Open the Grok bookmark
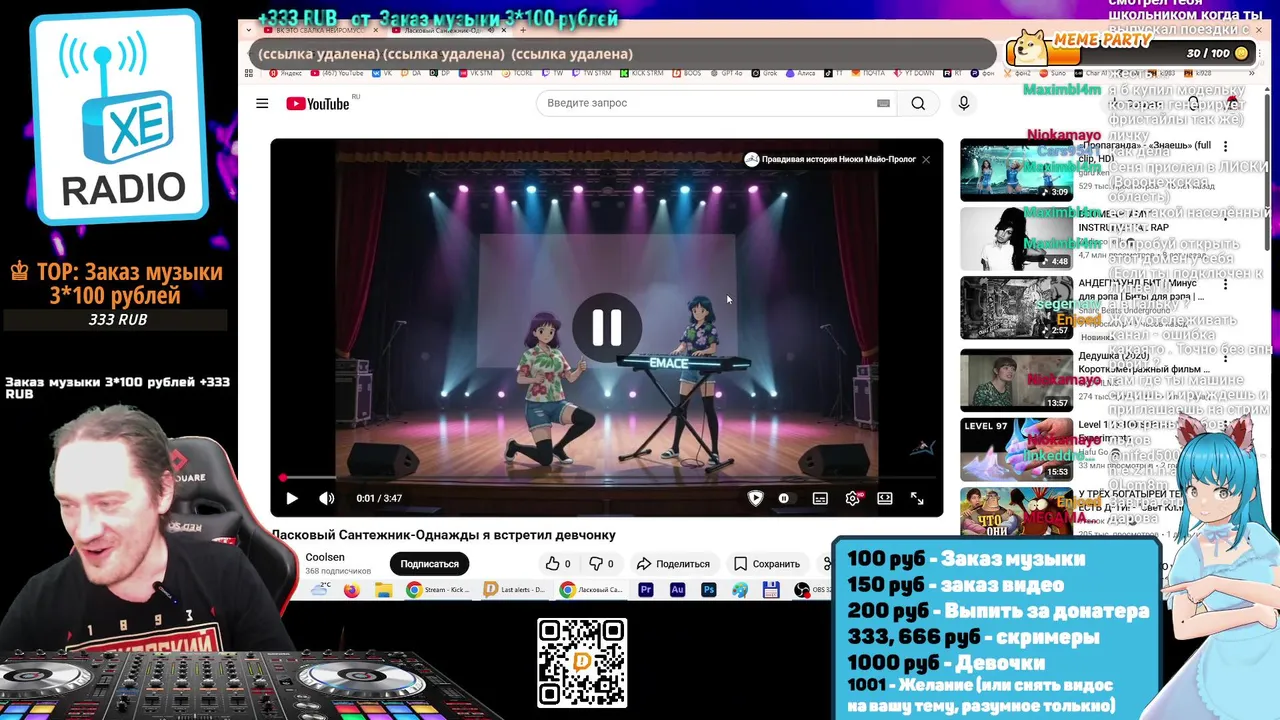1280x720 pixels. (x=764, y=73)
